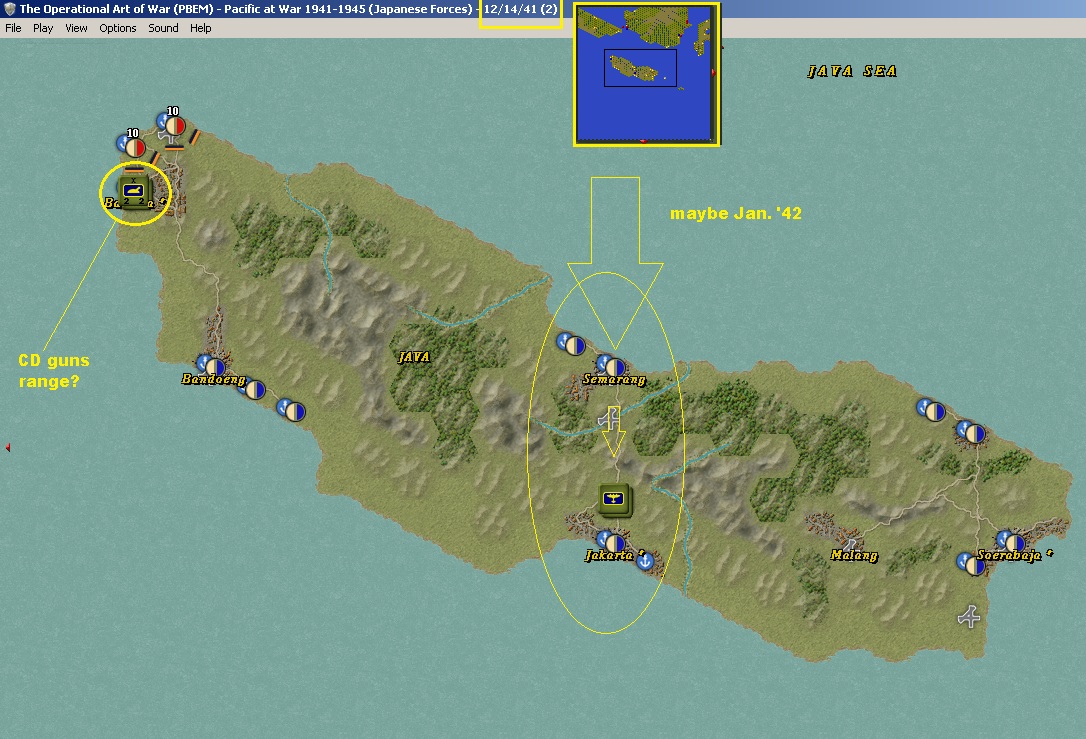Click the application icon in the title bar
The image size is (1086, 739).
point(9,9)
